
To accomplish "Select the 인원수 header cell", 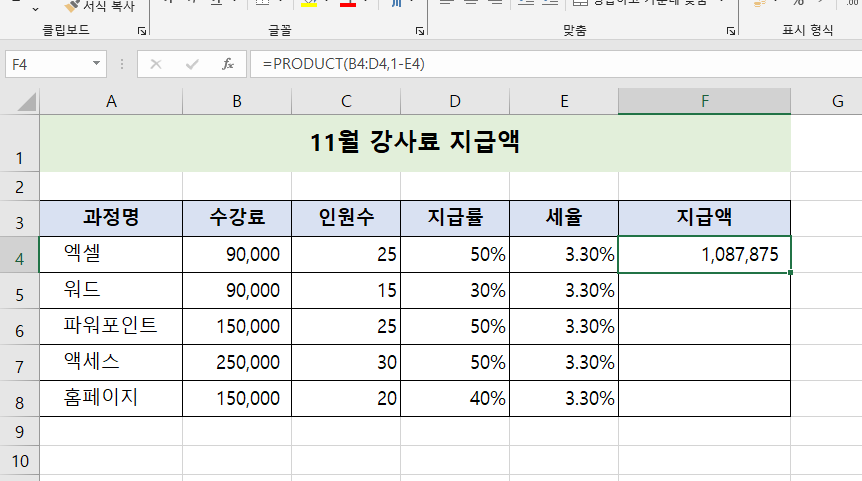I will pos(346,219).
